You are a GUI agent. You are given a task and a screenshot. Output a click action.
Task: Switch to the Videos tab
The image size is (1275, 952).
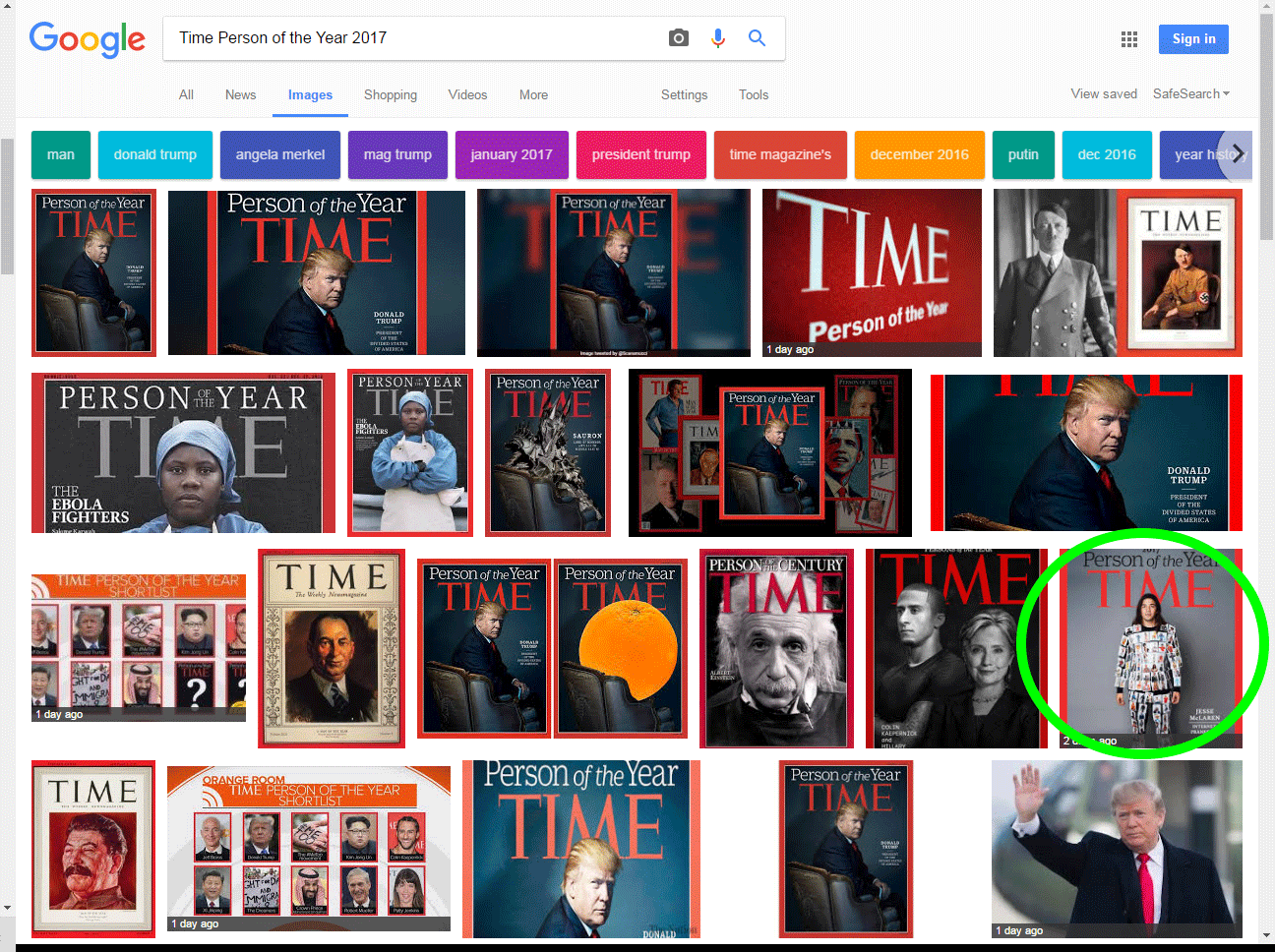(467, 94)
